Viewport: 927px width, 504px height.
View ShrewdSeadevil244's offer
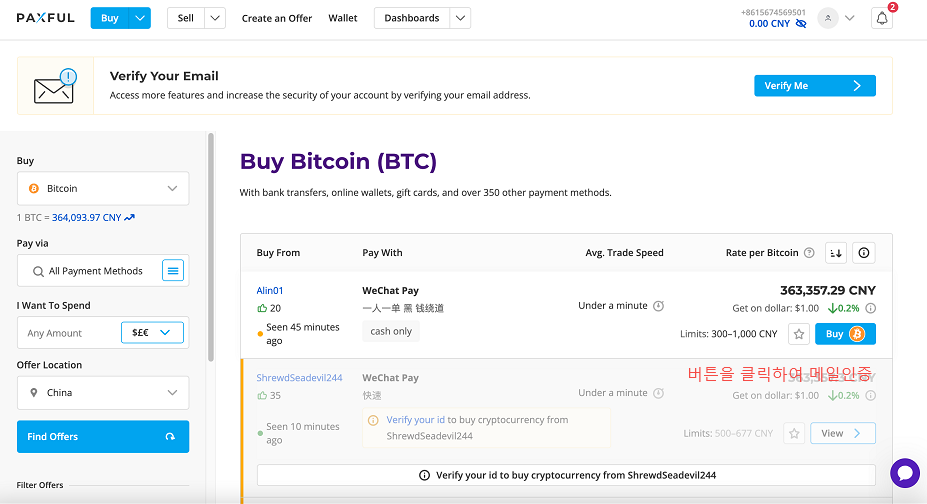click(x=842, y=433)
